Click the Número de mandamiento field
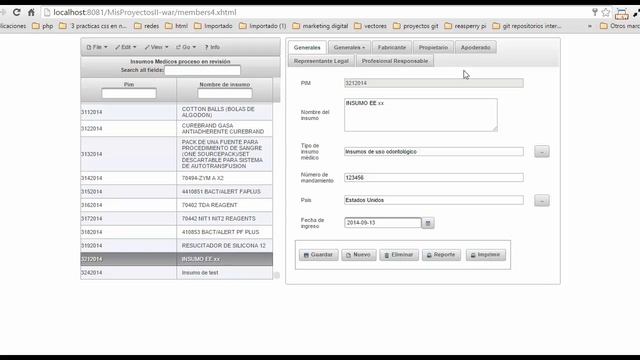640x360 pixels. pyautogui.click(x=433, y=178)
